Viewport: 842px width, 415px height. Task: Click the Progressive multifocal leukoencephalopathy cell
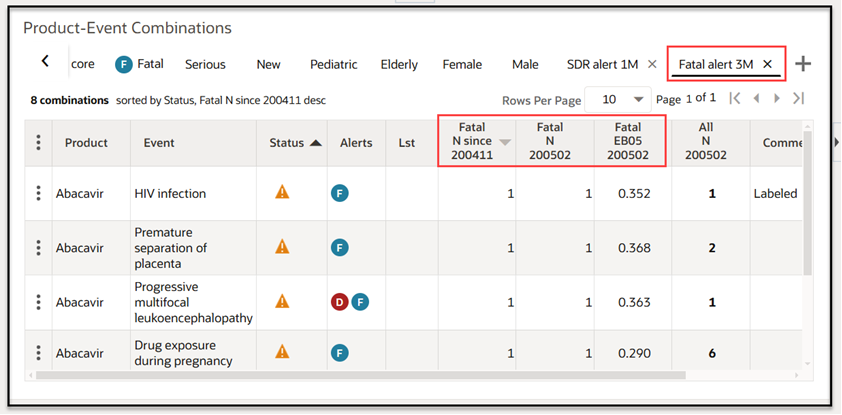coord(193,302)
